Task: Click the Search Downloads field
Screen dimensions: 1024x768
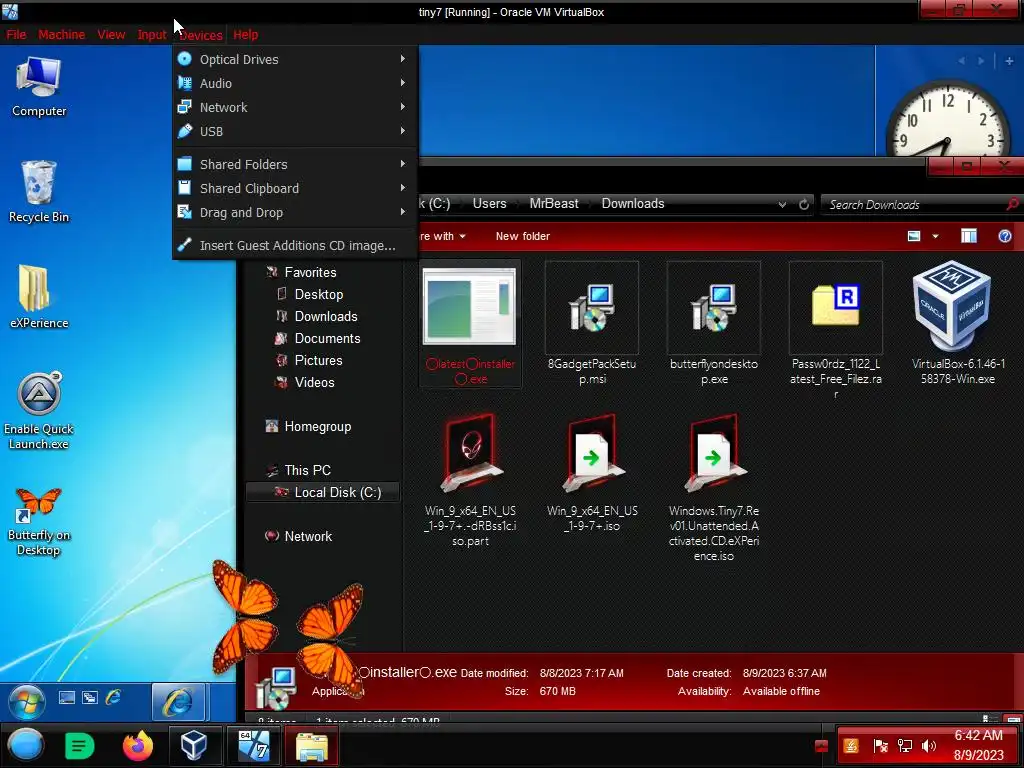Action: coord(921,204)
